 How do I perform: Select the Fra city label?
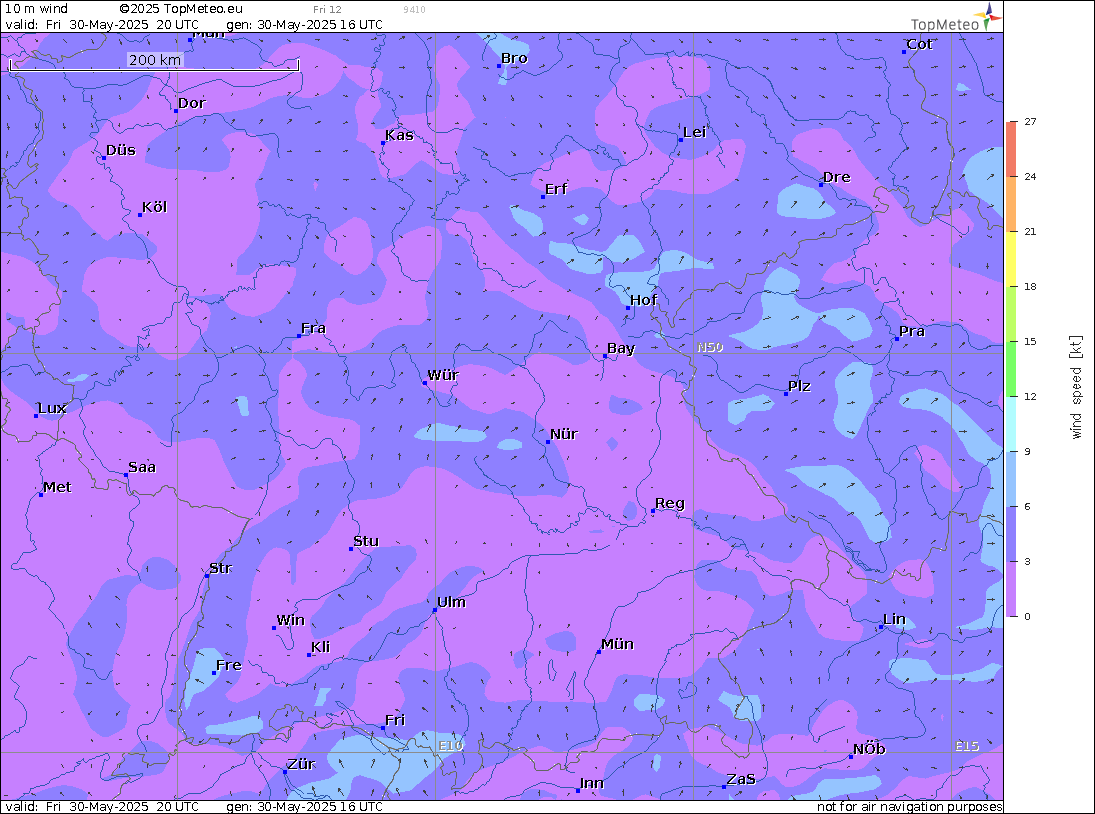pyautogui.click(x=313, y=328)
